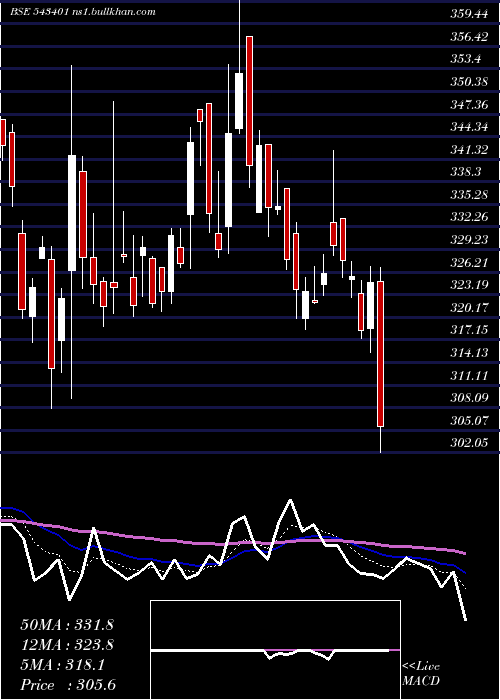Viewport: 500px width, 700px height.
Task: Click the 350.38 price axis label
Action: click(469, 82)
